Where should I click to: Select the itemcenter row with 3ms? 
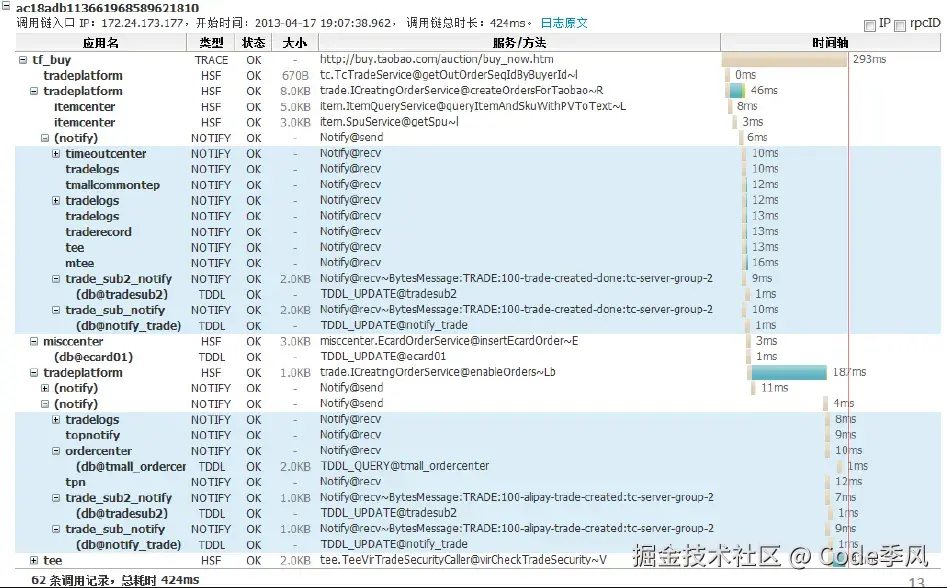(478, 123)
